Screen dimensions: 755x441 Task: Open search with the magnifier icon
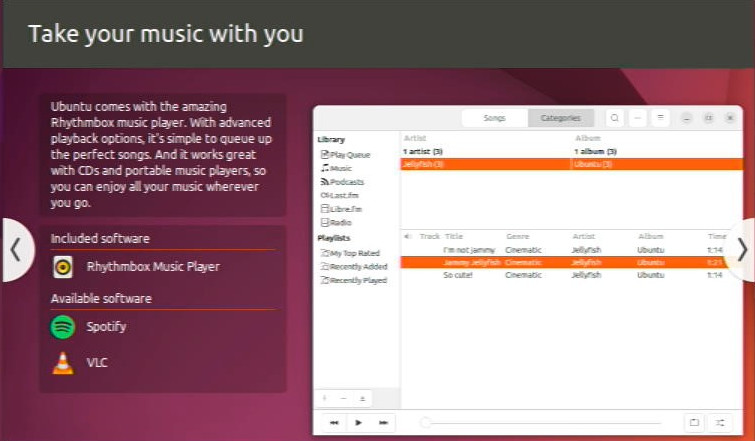click(614, 118)
